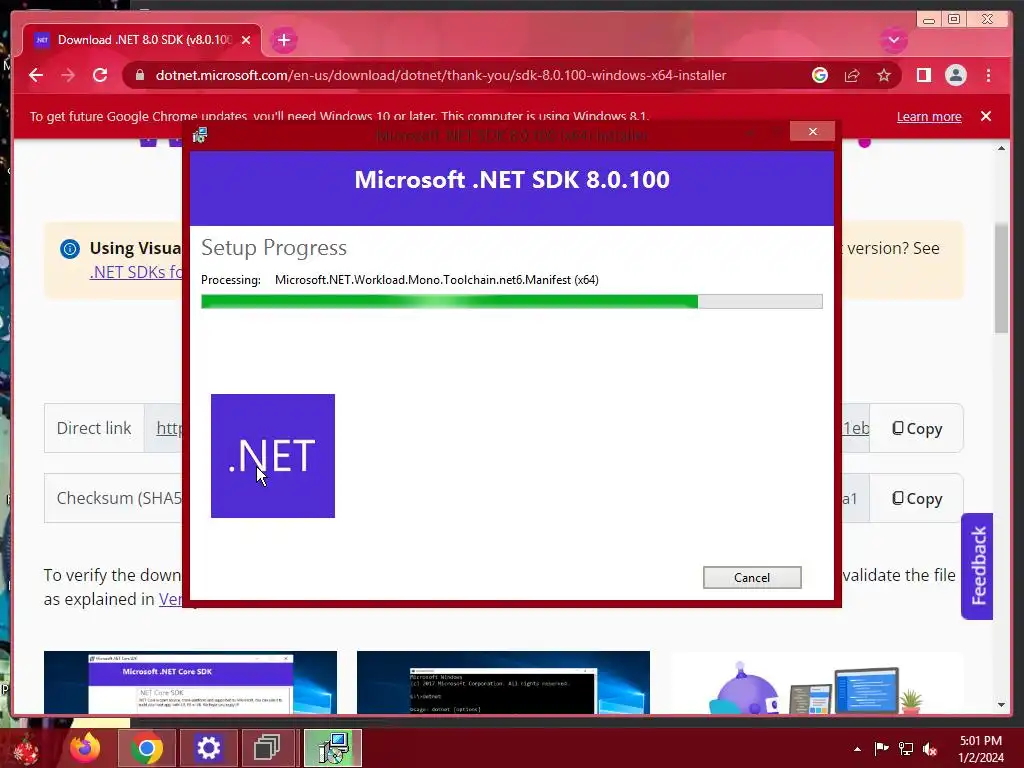Click the Google icon in address bar
1024x768 pixels.
(820, 75)
